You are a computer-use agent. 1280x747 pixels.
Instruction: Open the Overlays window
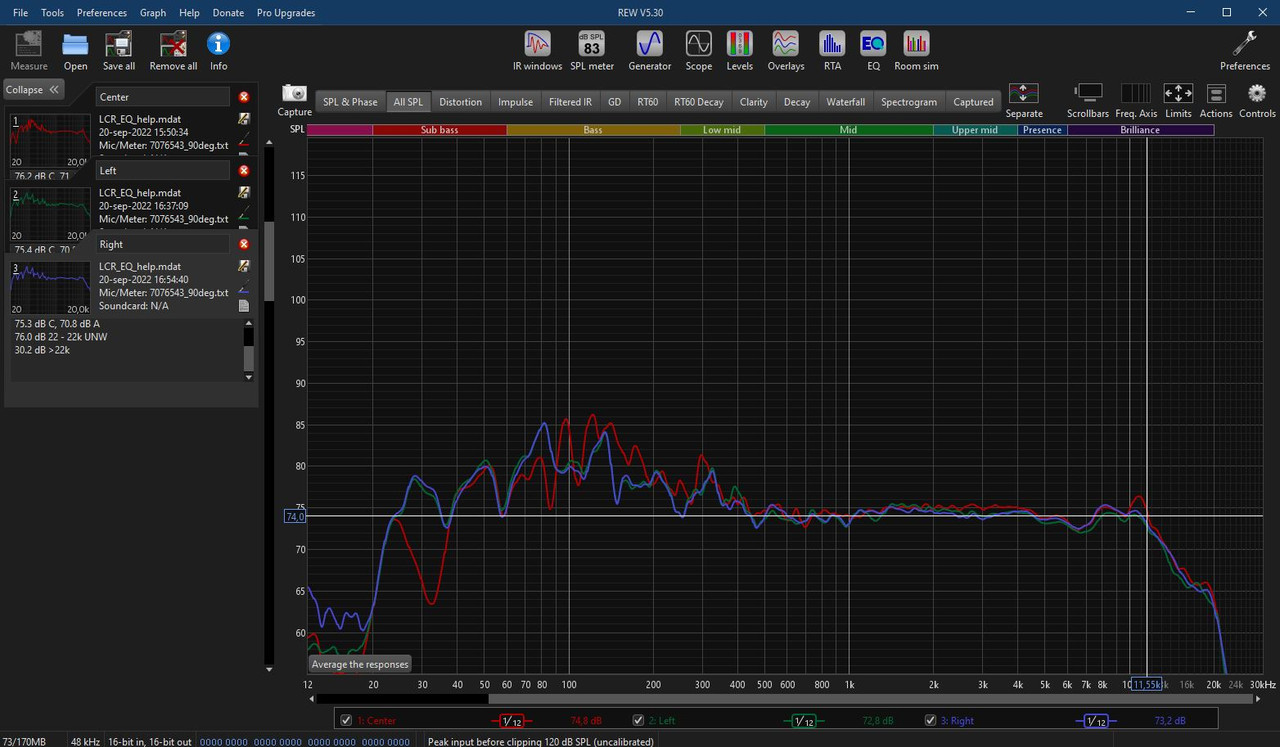[785, 50]
